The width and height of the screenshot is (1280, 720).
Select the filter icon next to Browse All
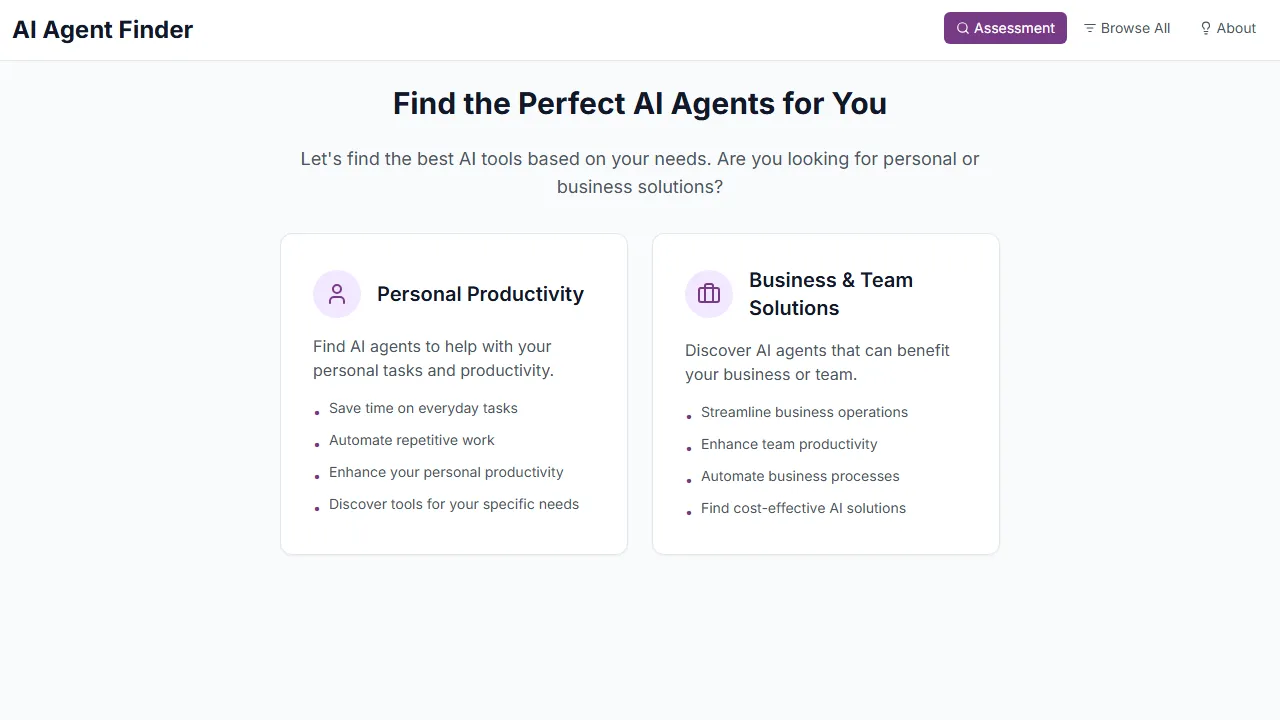(1089, 28)
